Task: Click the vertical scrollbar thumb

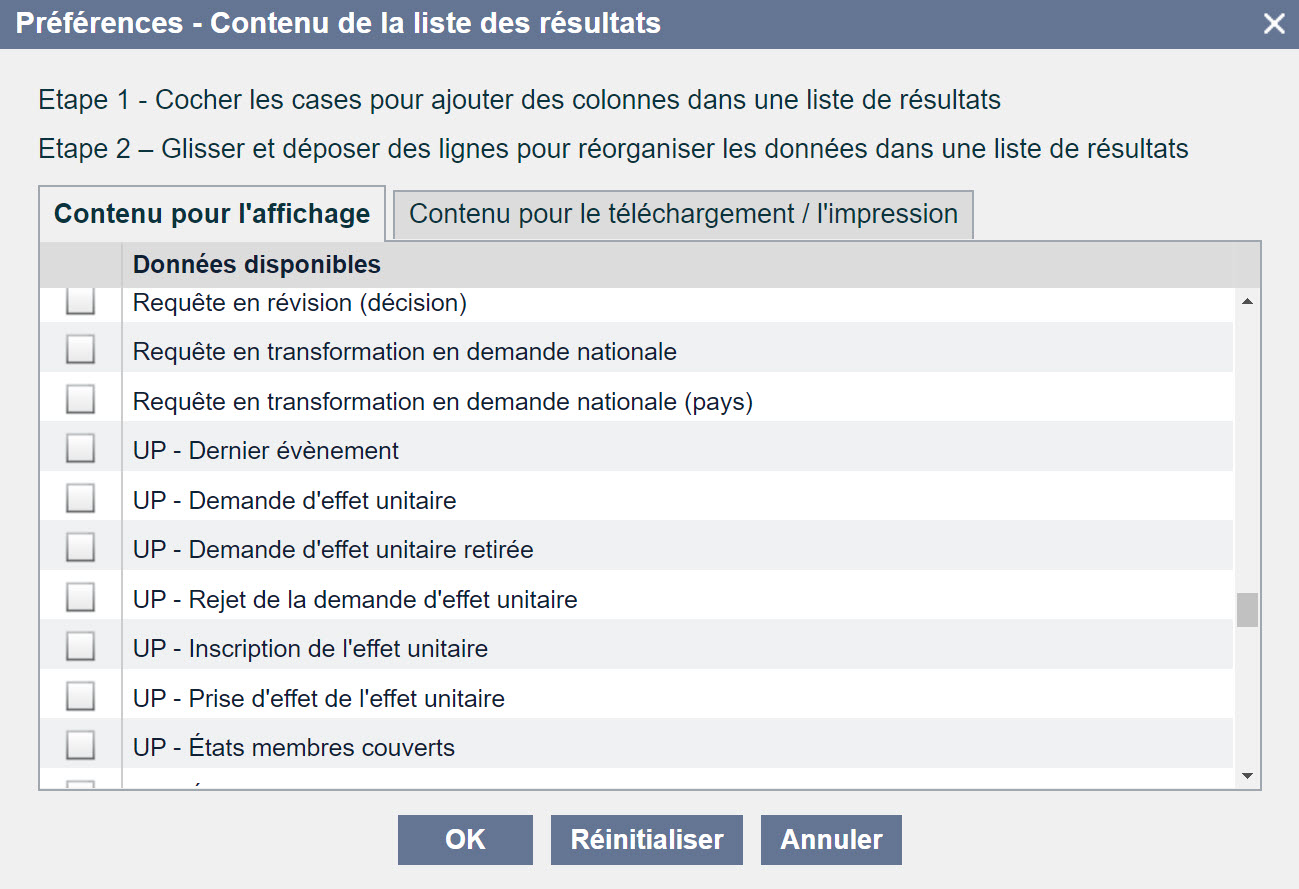Action: [x=1247, y=610]
